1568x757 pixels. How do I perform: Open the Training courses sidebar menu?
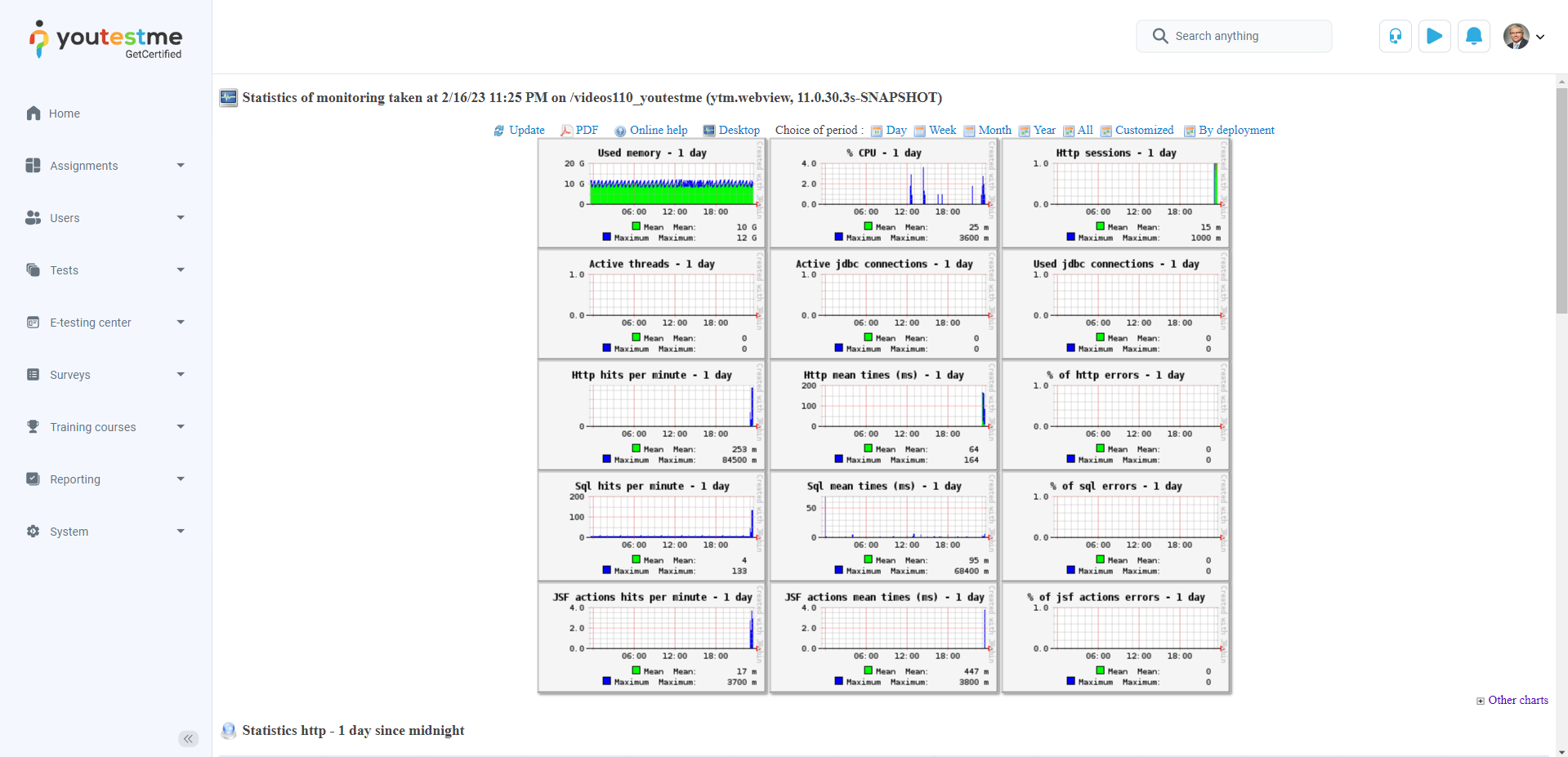click(93, 427)
